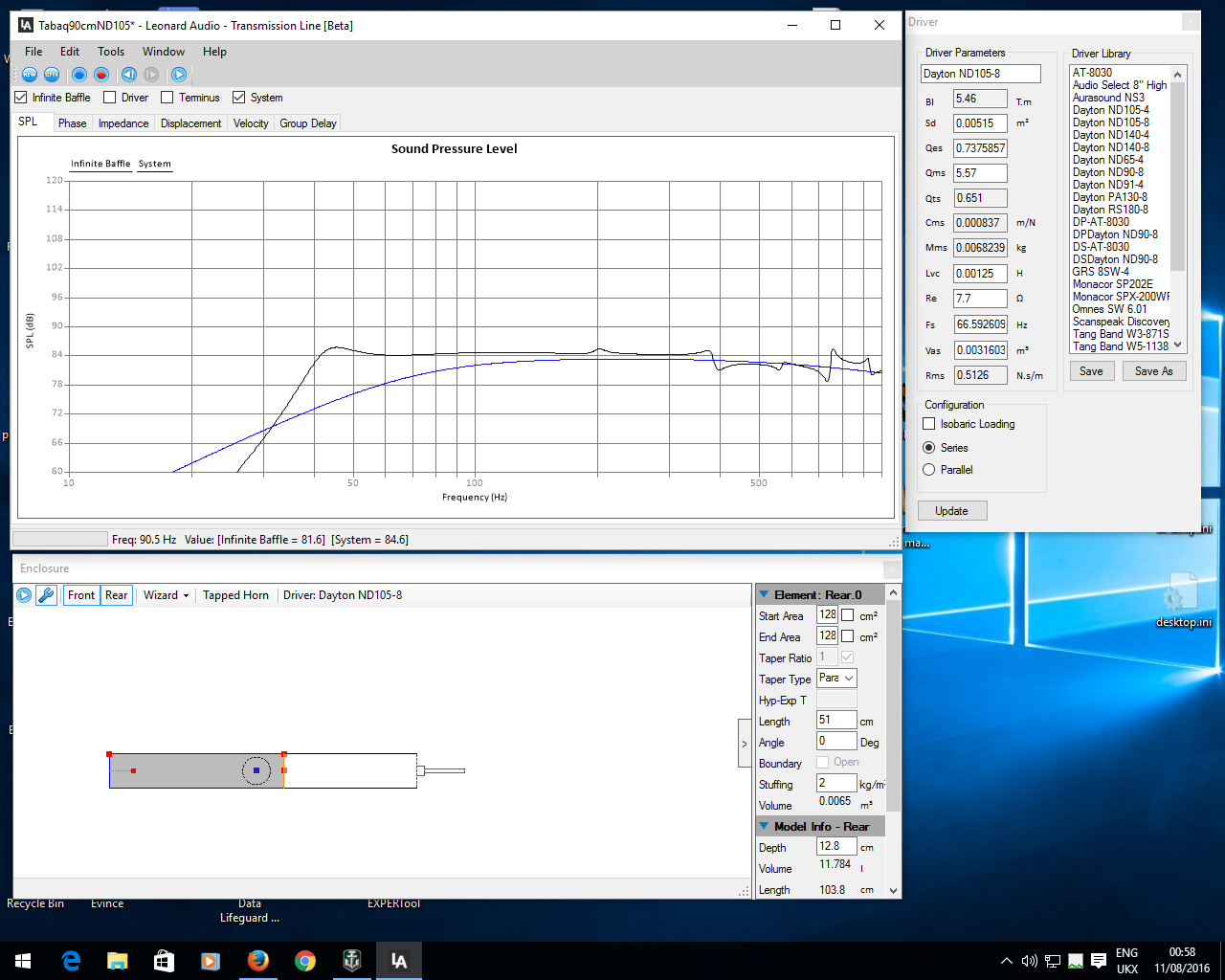Viewport: 1225px width, 980px height.
Task: Click the step back arrow icon
Action: click(129, 75)
